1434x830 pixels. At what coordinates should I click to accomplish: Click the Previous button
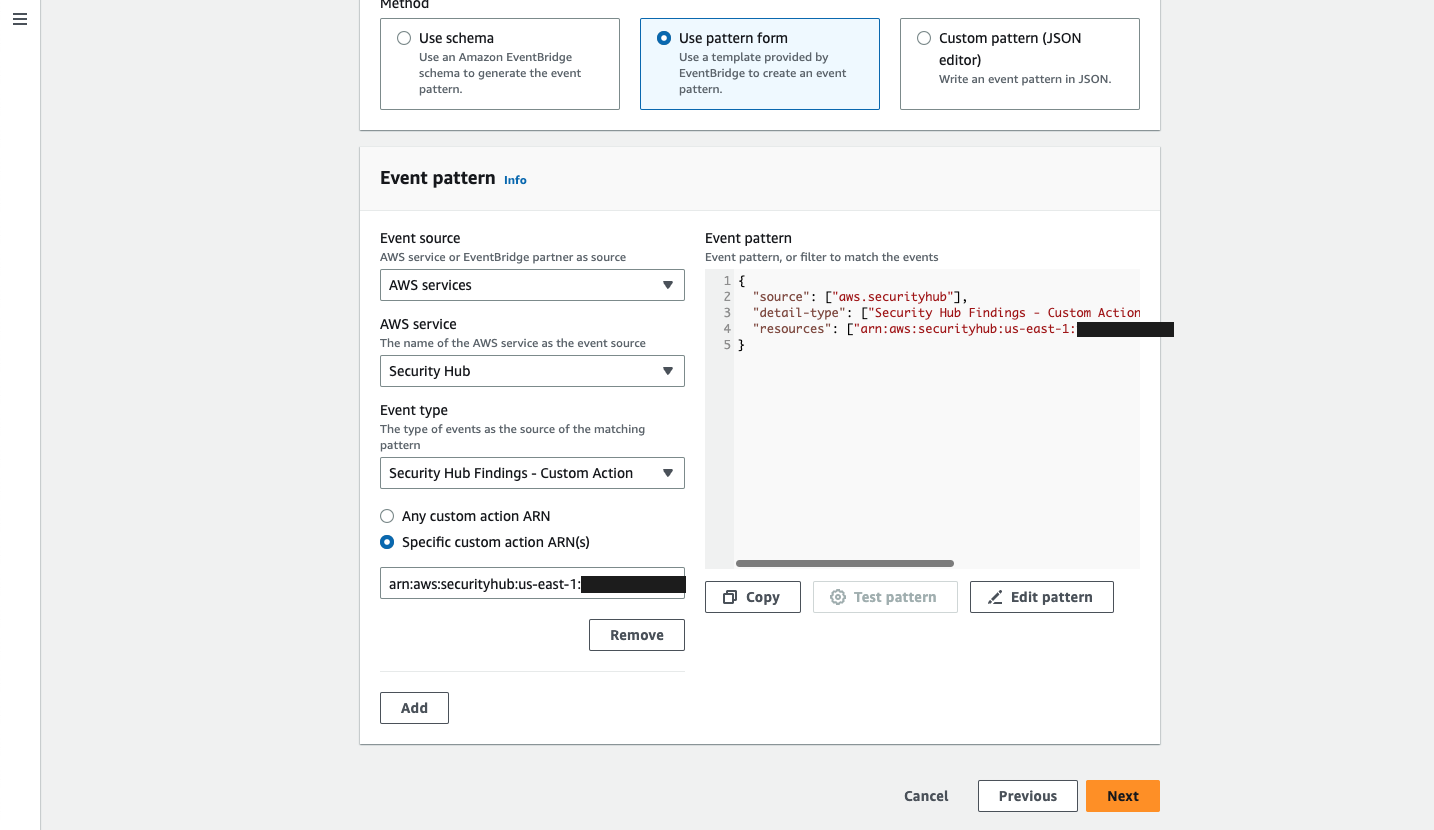tap(1027, 796)
